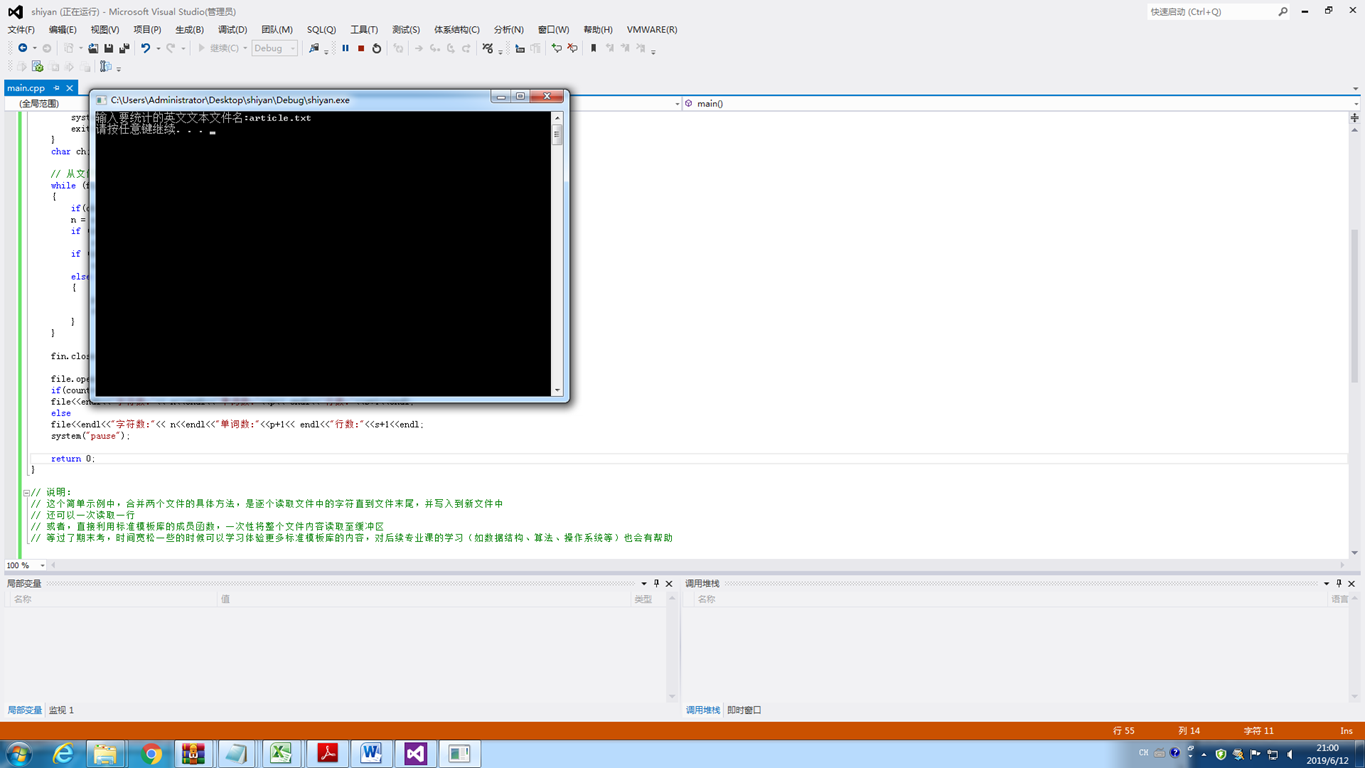The width and height of the screenshot is (1365, 768).
Task: Switch to the 即时窗口 tab
Action: coord(744,710)
